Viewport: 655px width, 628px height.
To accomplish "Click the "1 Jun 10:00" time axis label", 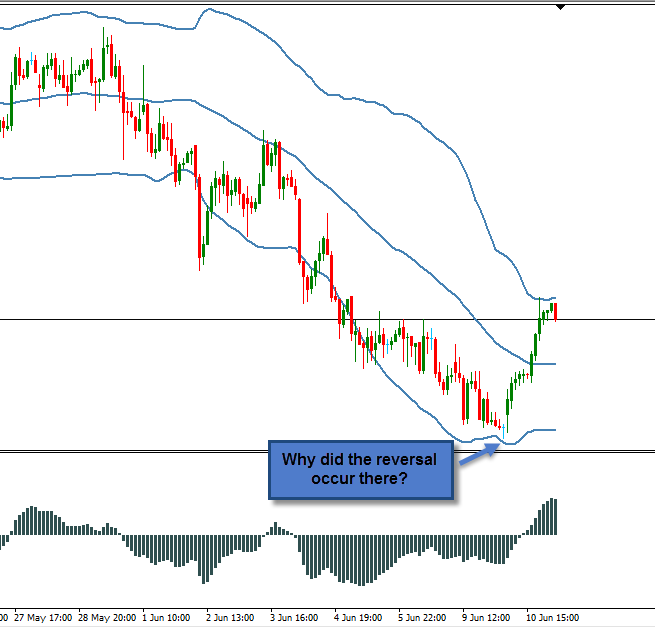I will pyautogui.click(x=164, y=617).
